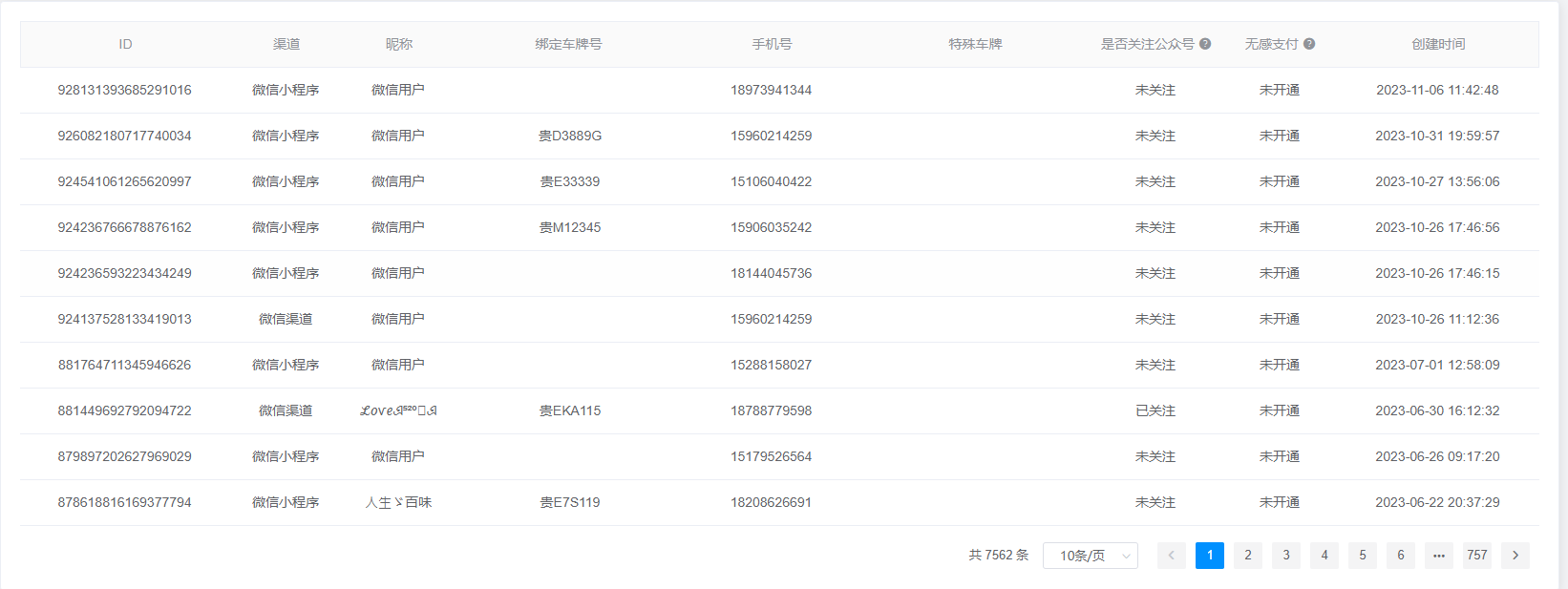Click the 已关注 status cell
The image size is (1568, 589).
point(1155,410)
